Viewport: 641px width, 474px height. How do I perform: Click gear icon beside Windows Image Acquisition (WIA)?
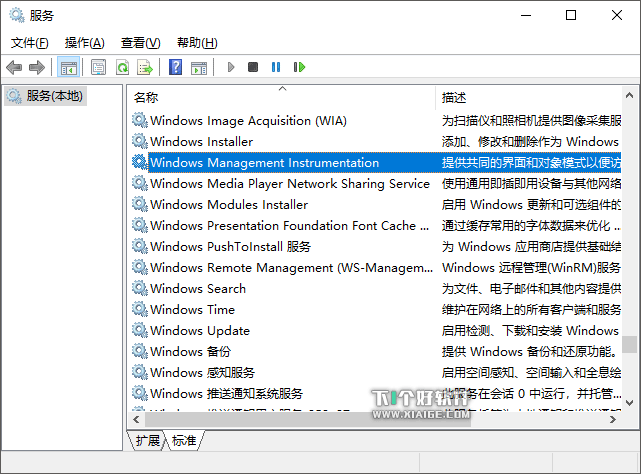click(140, 120)
